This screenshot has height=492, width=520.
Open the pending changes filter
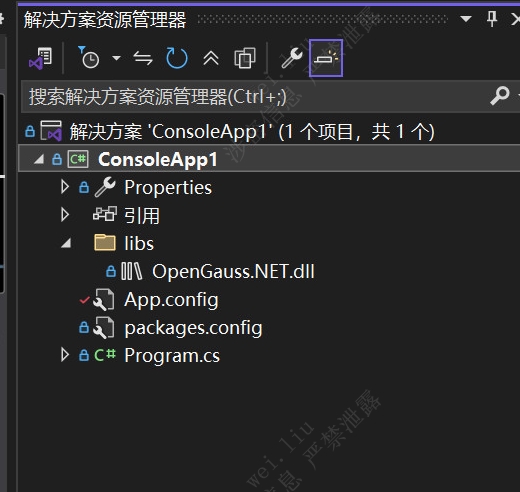(x=89, y=58)
